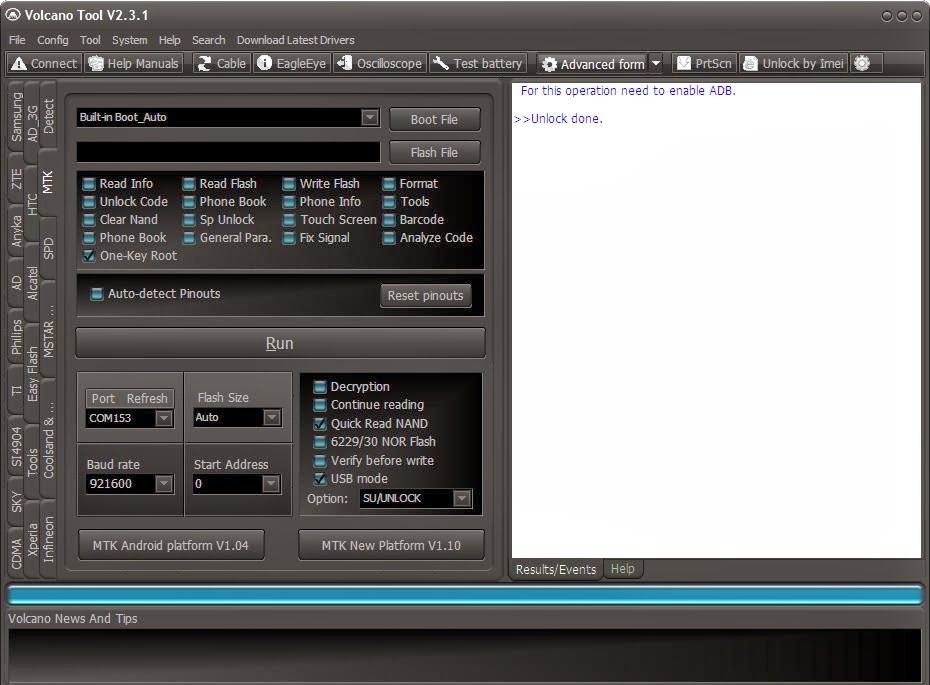Viewport: 930px width, 685px height.
Task: Click the 'need to enable ADB' message
Action: pos(628,91)
